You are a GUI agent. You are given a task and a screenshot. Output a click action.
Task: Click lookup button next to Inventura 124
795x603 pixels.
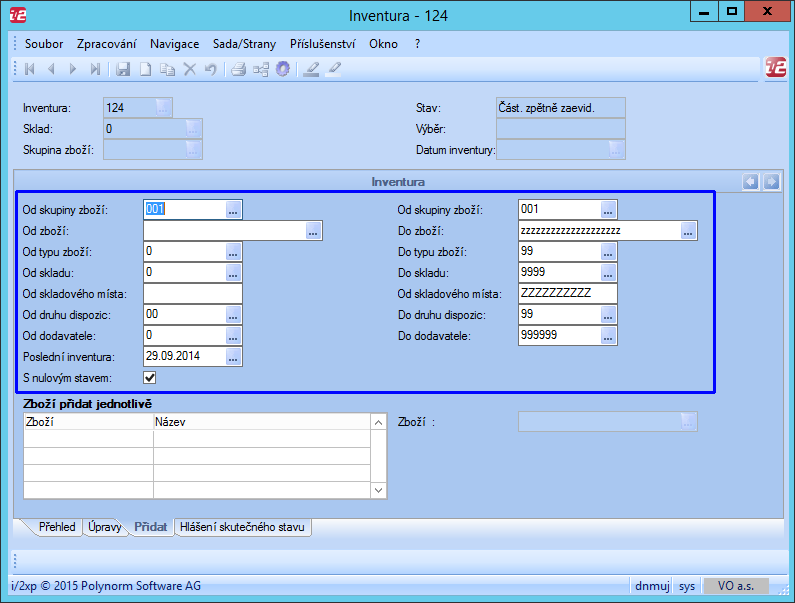click(163, 108)
